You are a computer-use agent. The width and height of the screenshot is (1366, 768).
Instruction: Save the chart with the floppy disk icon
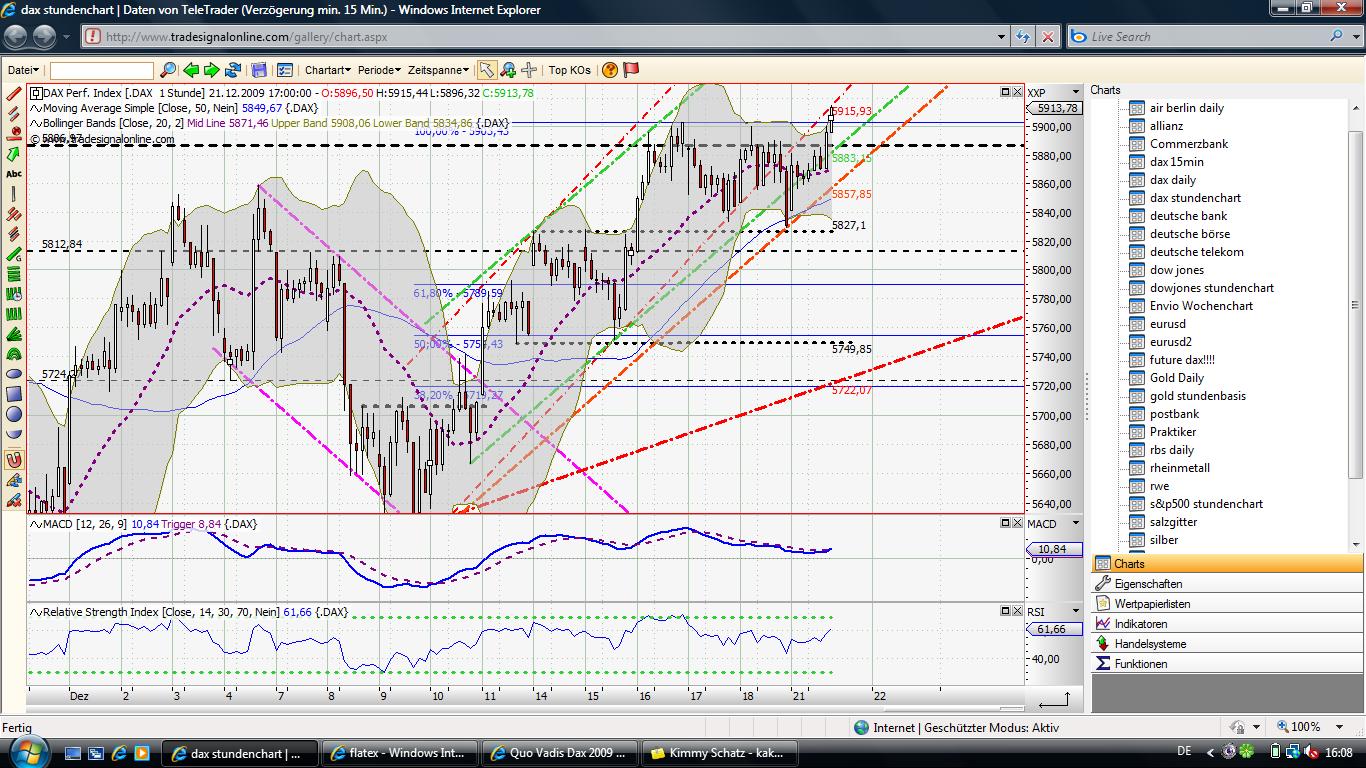[x=259, y=70]
